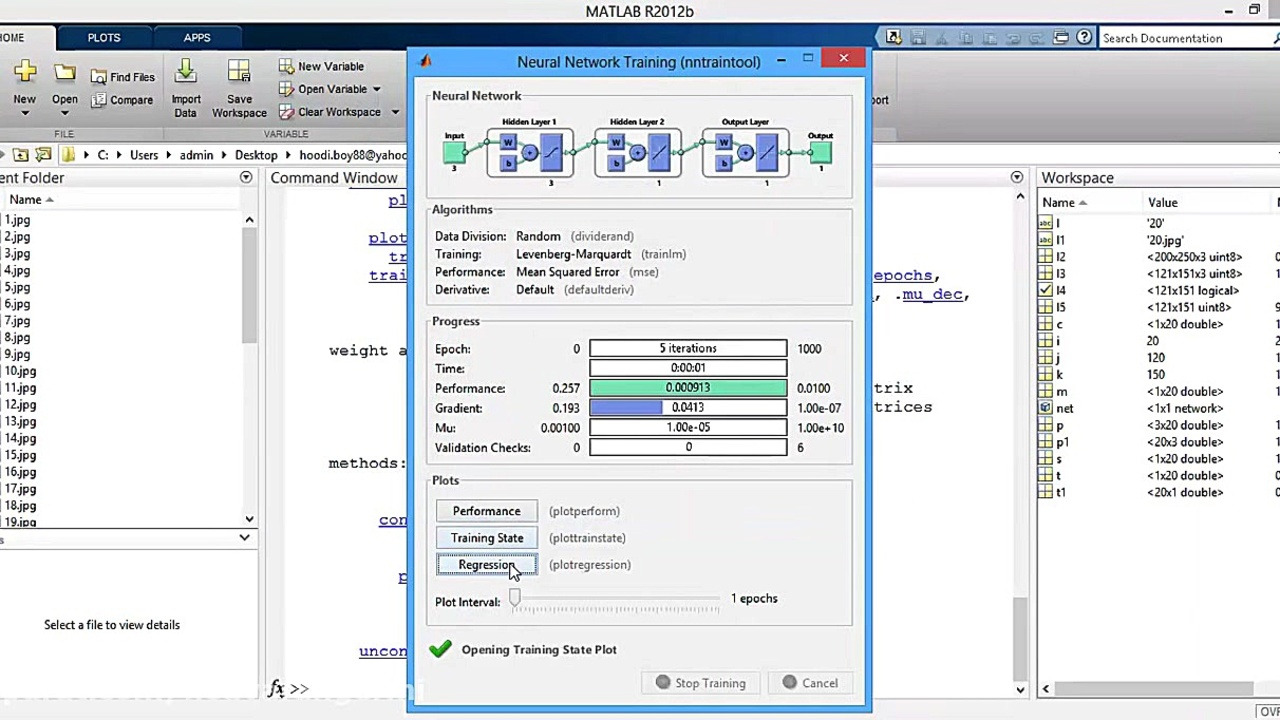Viewport: 1280px width, 720px height.
Task: Click the Open folder icon
Action: pyautogui.click(x=65, y=73)
